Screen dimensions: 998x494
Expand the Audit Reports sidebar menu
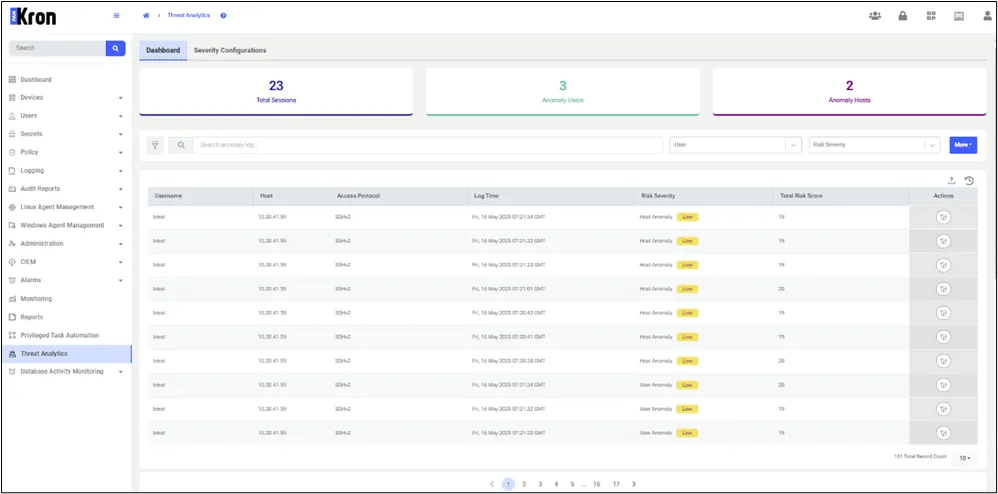click(66, 189)
